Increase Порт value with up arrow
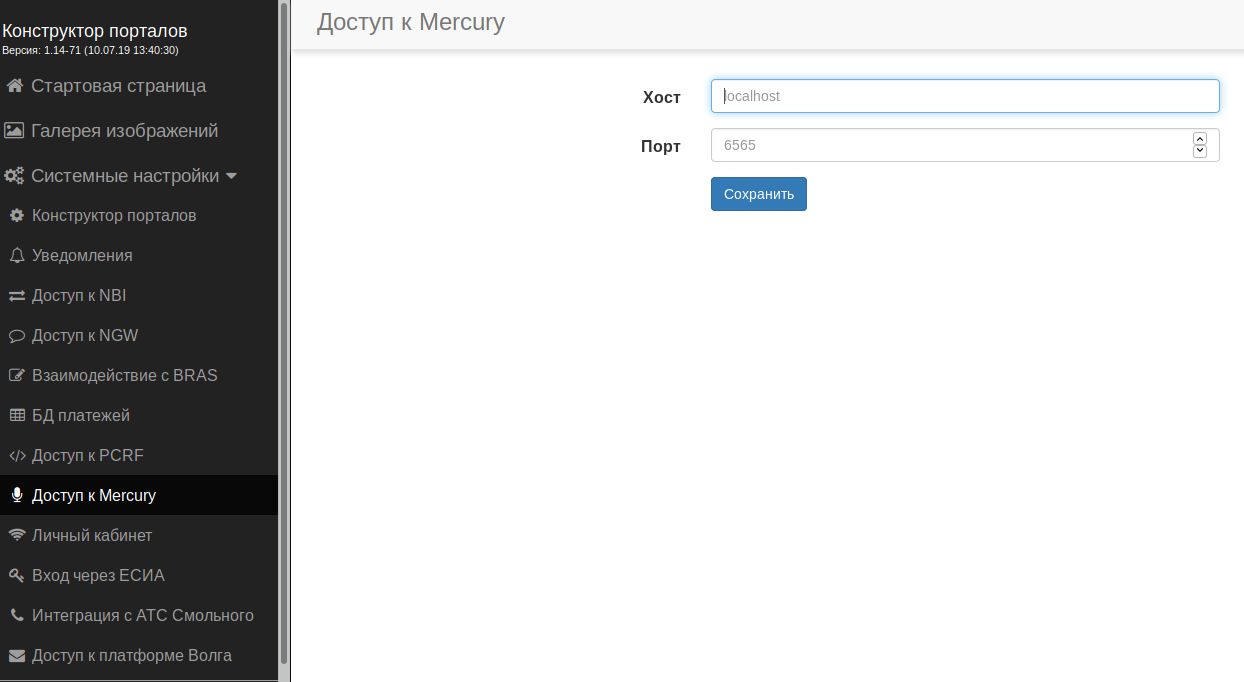The image size is (1244, 682). [1200, 139]
